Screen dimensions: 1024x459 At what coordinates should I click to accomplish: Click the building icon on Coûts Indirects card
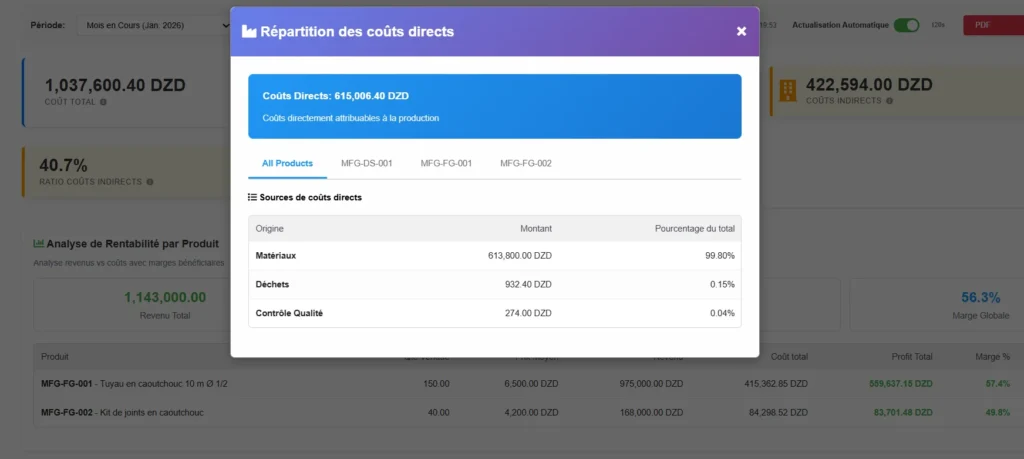[x=788, y=90]
